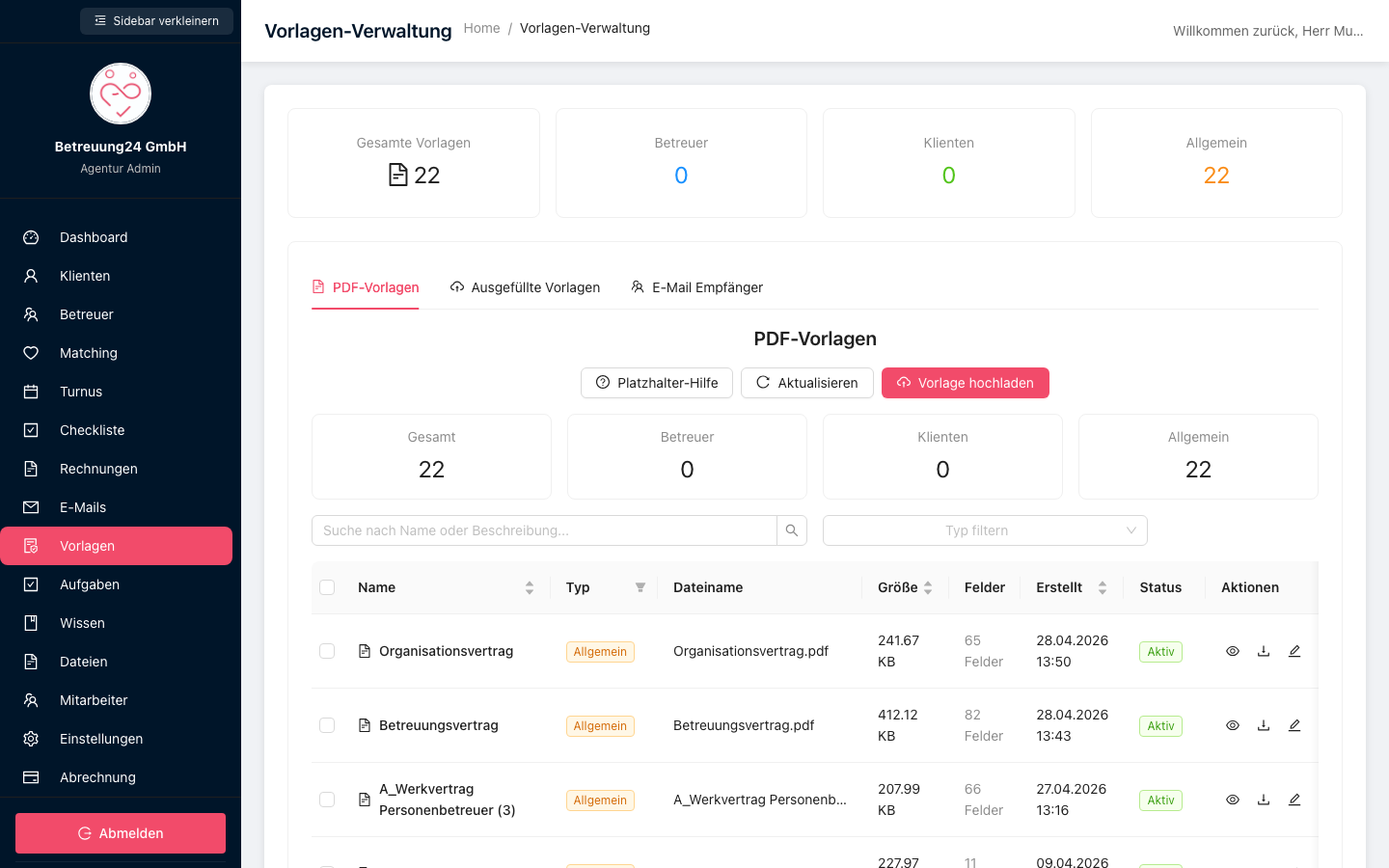Click the Dateien file icon
This screenshot has height=868, width=1389.
pyautogui.click(x=31, y=662)
